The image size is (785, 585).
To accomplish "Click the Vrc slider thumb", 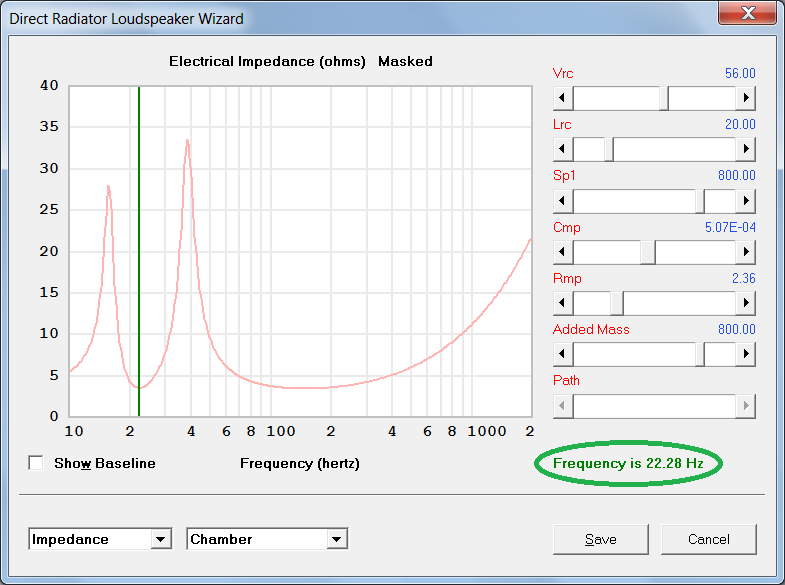I will pyautogui.click(x=664, y=98).
